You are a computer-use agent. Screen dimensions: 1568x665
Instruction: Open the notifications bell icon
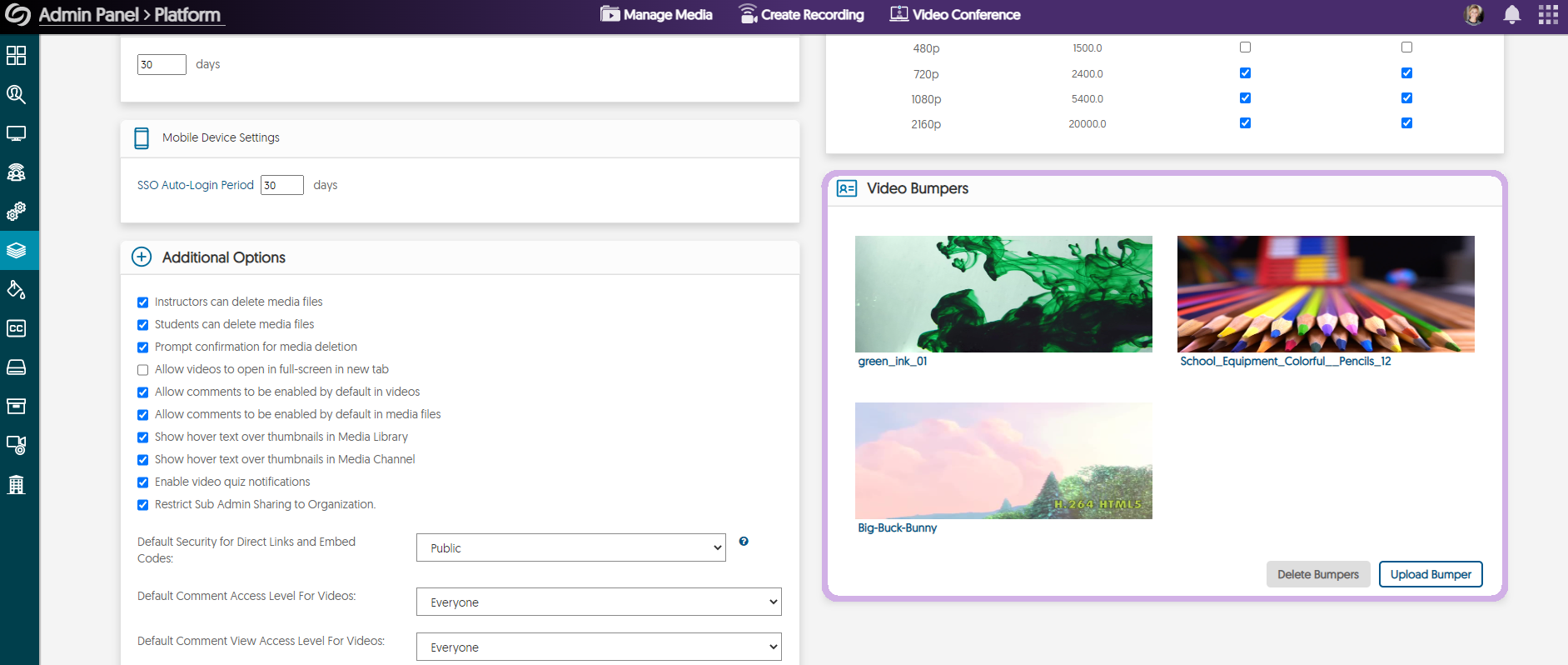tap(1511, 15)
